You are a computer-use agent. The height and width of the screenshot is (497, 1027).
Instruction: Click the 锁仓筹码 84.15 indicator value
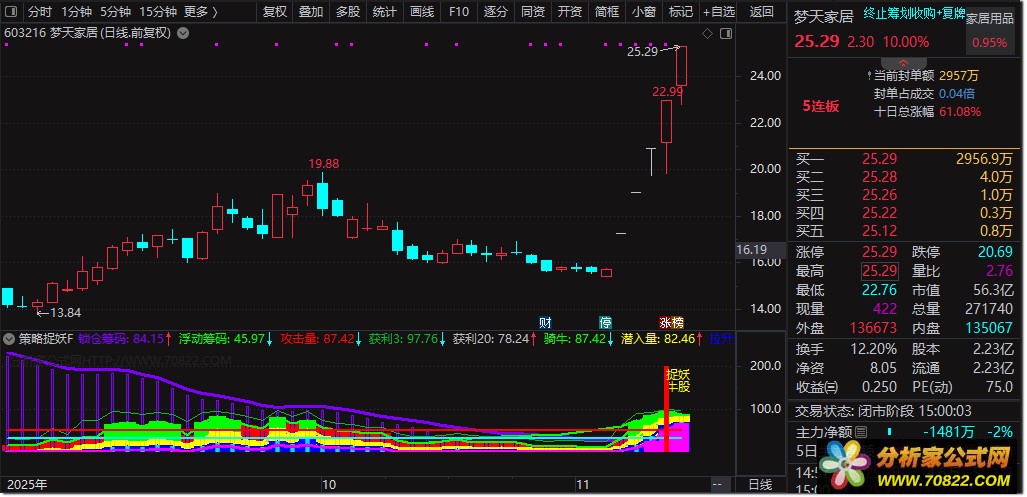click(124, 339)
